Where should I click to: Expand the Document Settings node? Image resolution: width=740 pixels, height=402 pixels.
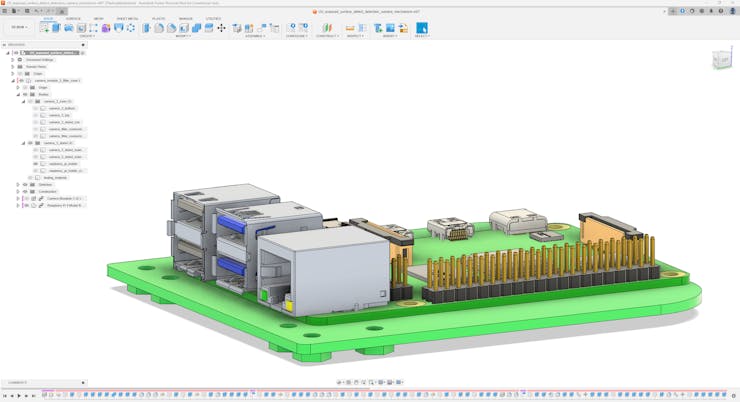13,60
